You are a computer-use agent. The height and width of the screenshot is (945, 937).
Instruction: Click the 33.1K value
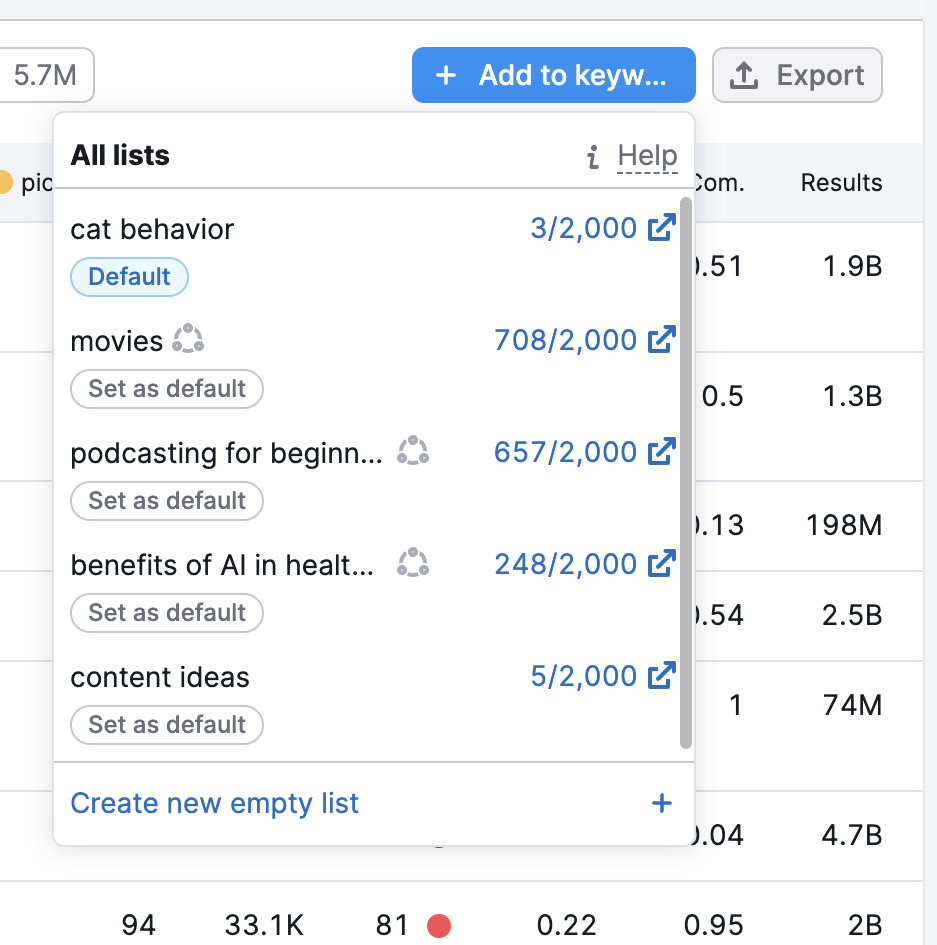pos(265,926)
